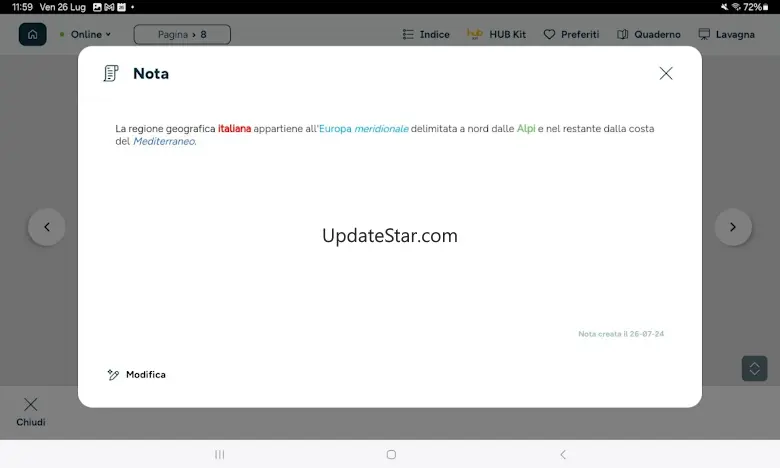This screenshot has width=780, height=468.
Task: Toggle the expand/collapse chevrons button
Action: tap(754, 369)
